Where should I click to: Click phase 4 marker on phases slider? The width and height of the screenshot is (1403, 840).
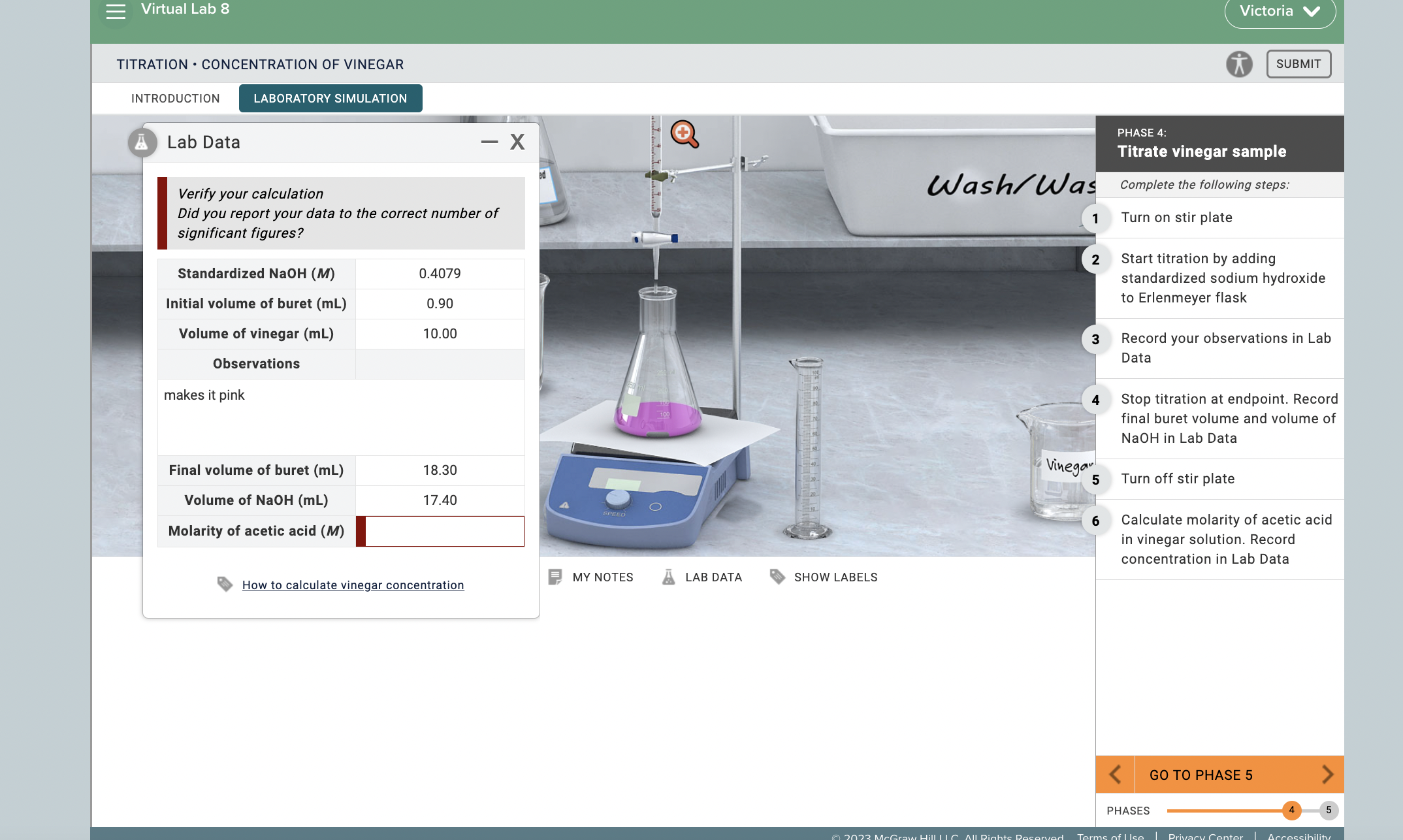[1291, 810]
